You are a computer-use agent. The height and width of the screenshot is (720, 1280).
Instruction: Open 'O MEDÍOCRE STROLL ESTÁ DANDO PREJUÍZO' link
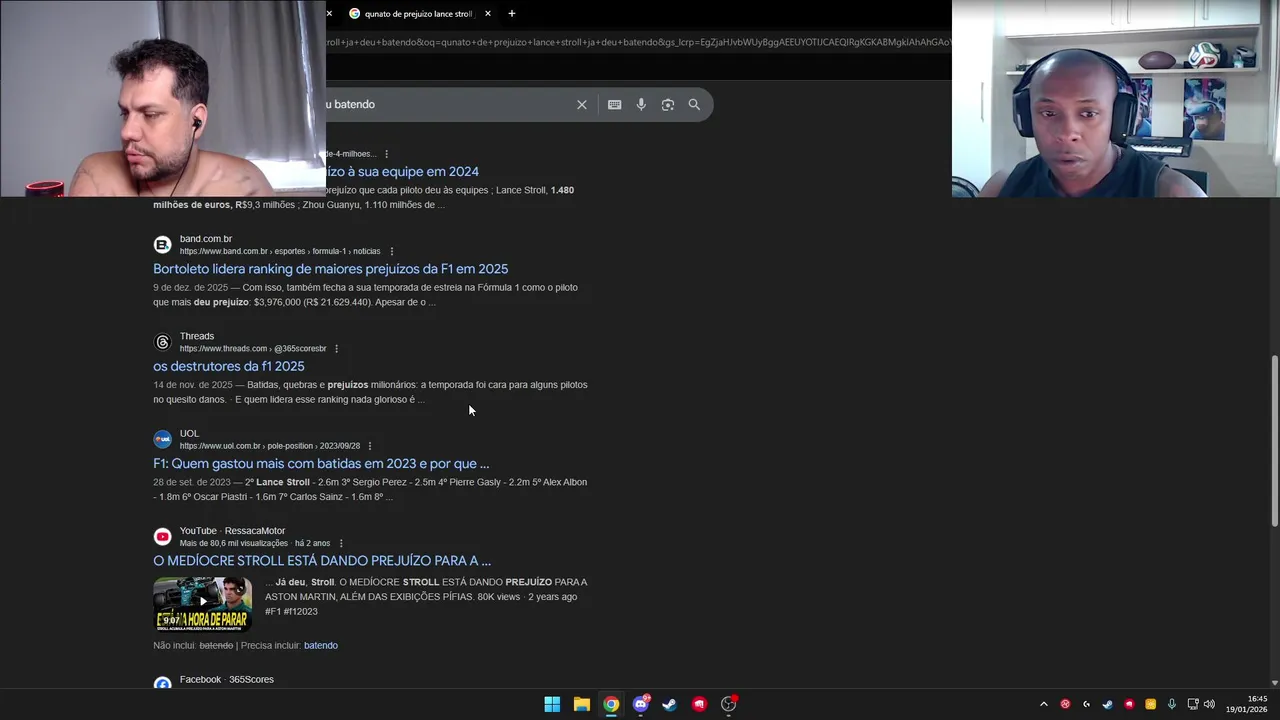click(322, 561)
